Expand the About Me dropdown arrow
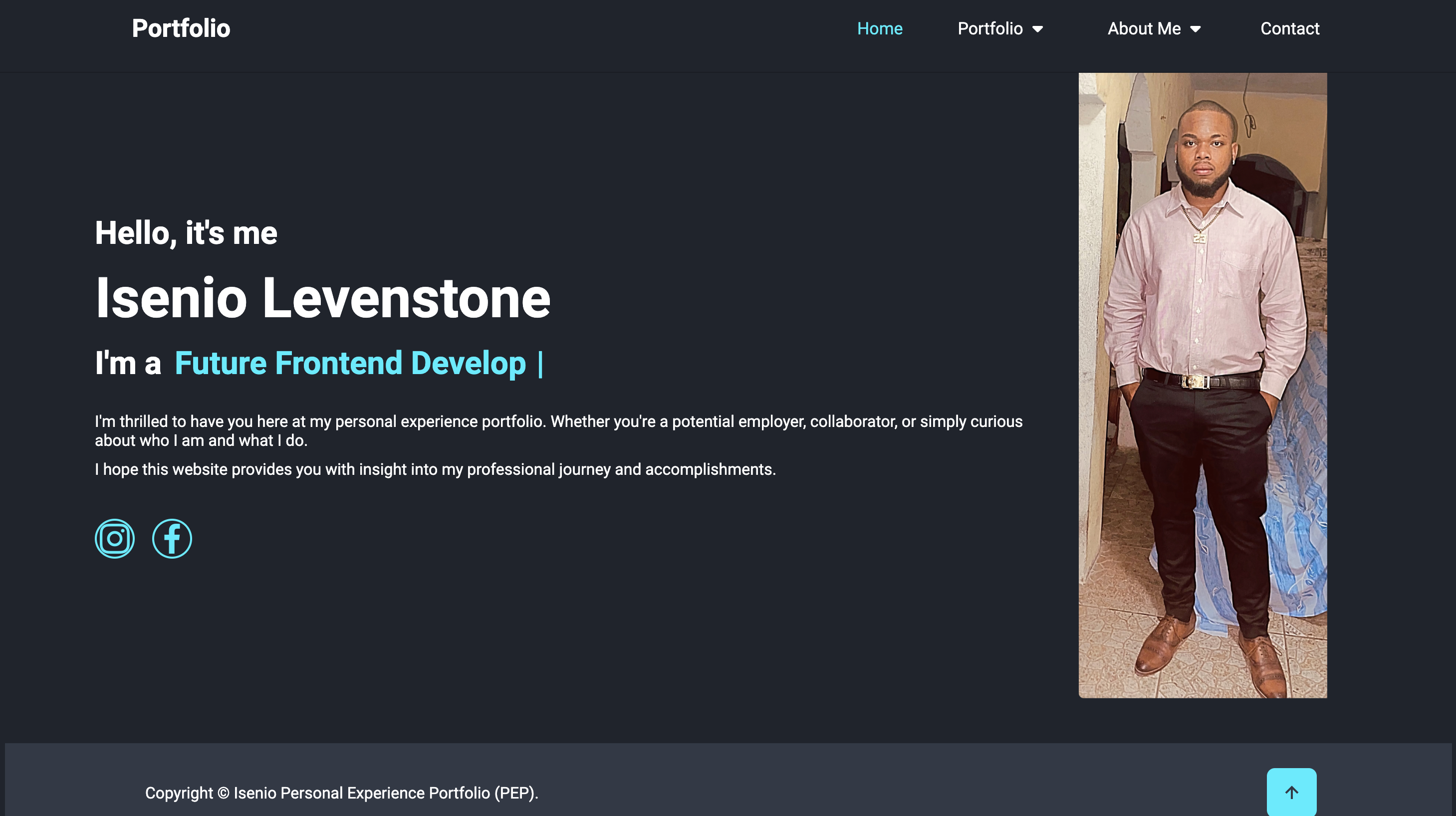 pos(1196,29)
